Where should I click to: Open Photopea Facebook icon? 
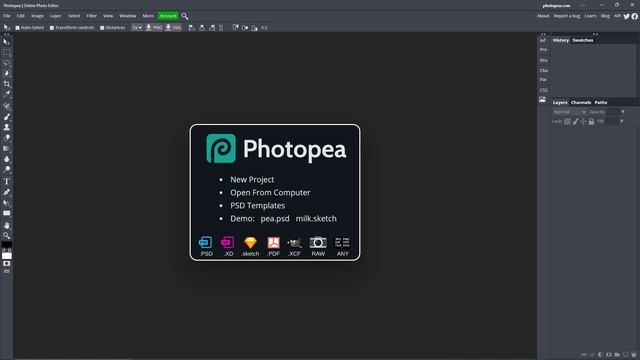tap(635, 16)
